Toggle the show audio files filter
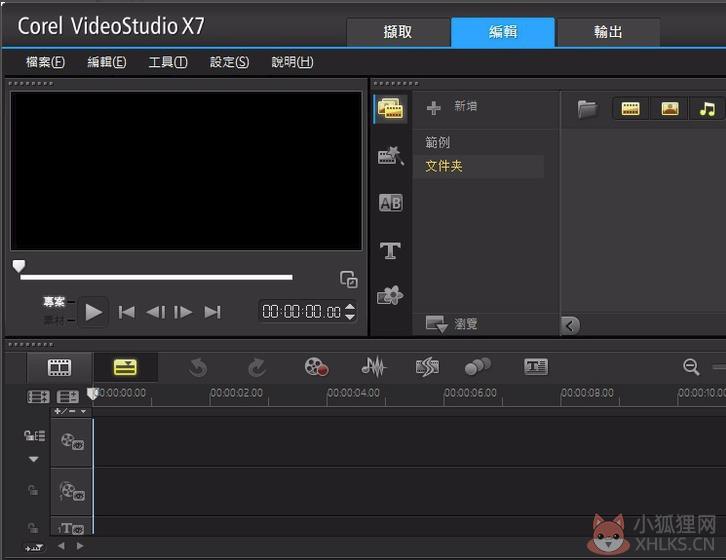The height and width of the screenshot is (560, 726). tap(707, 109)
